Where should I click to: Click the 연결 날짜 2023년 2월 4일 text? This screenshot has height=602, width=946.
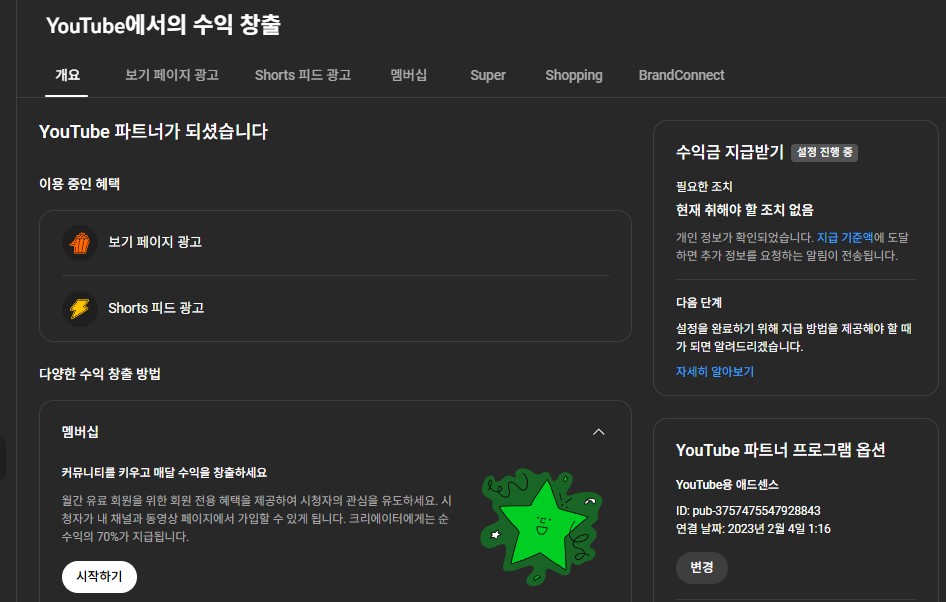tap(753, 529)
